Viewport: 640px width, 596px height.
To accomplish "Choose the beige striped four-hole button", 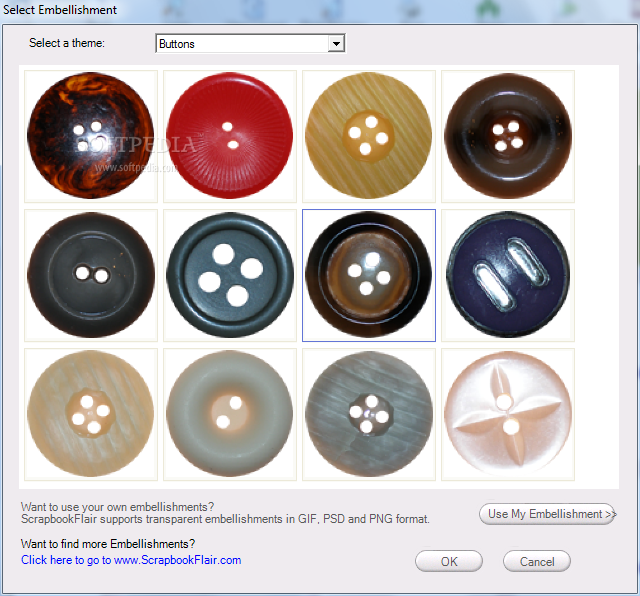I will (x=91, y=414).
